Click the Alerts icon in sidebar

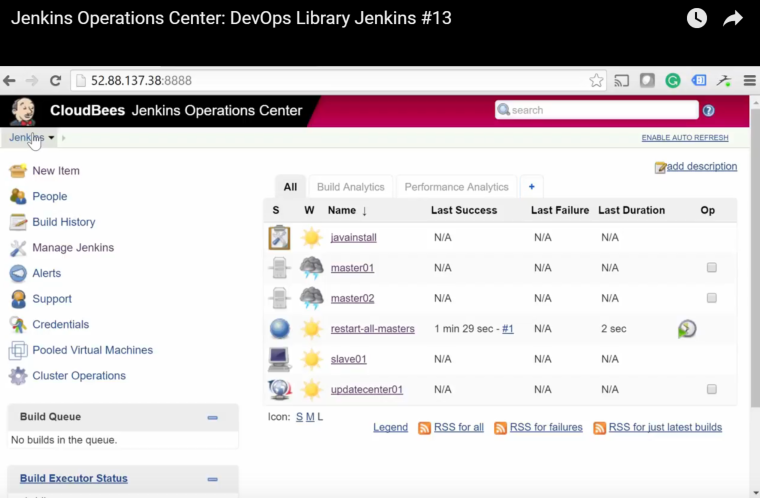pyautogui.click(x=17, y=273)
